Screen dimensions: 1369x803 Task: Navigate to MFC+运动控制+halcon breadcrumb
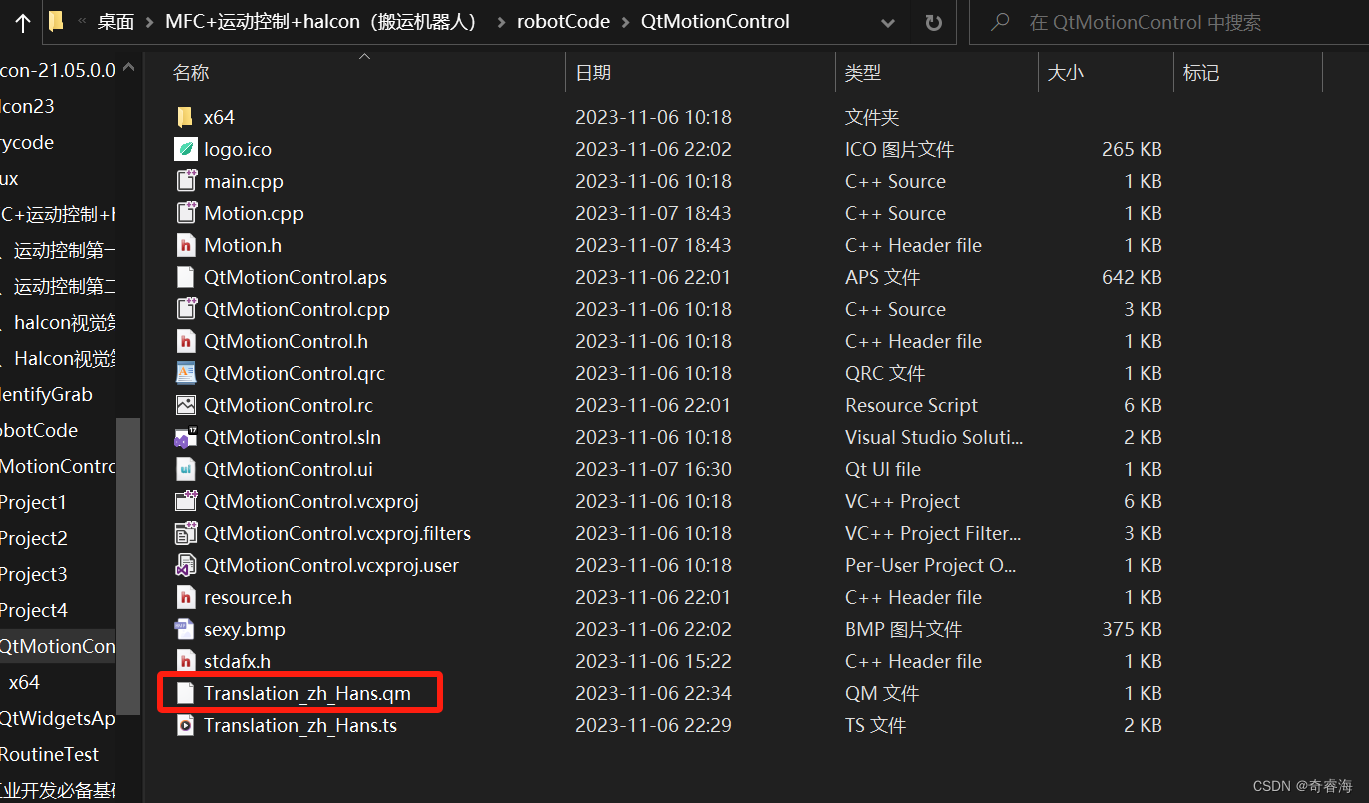(x=321, y=22)
